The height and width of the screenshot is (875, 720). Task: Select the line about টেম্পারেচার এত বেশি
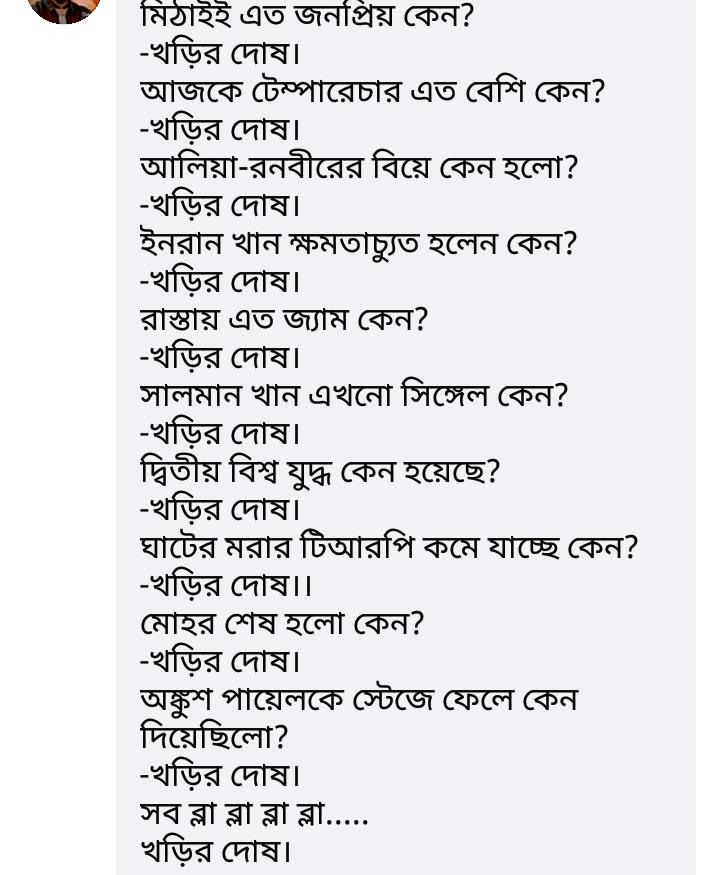[x=372, y=91]
